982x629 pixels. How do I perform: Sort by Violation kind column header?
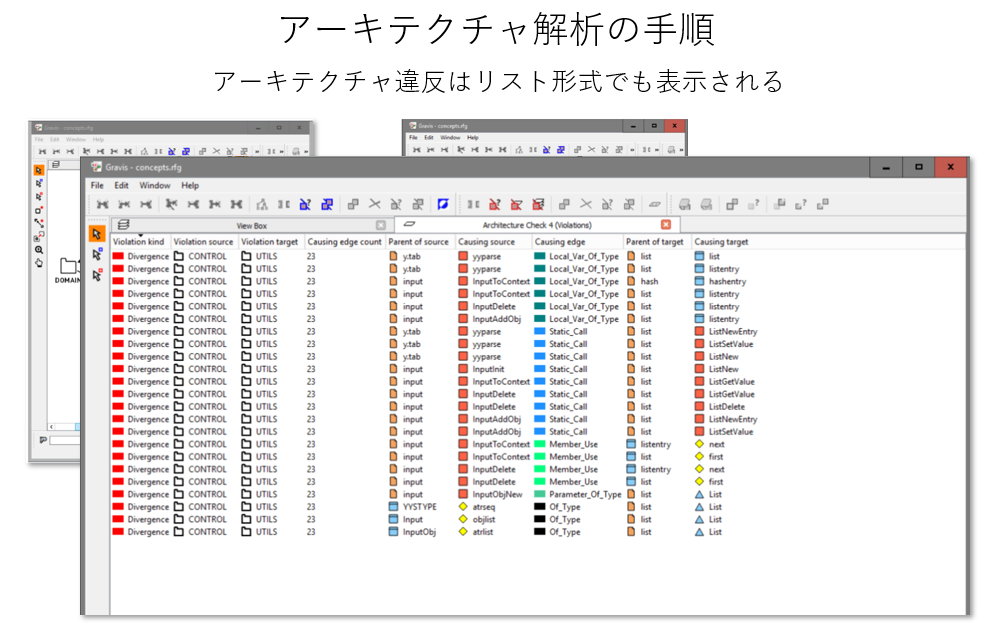139,242
